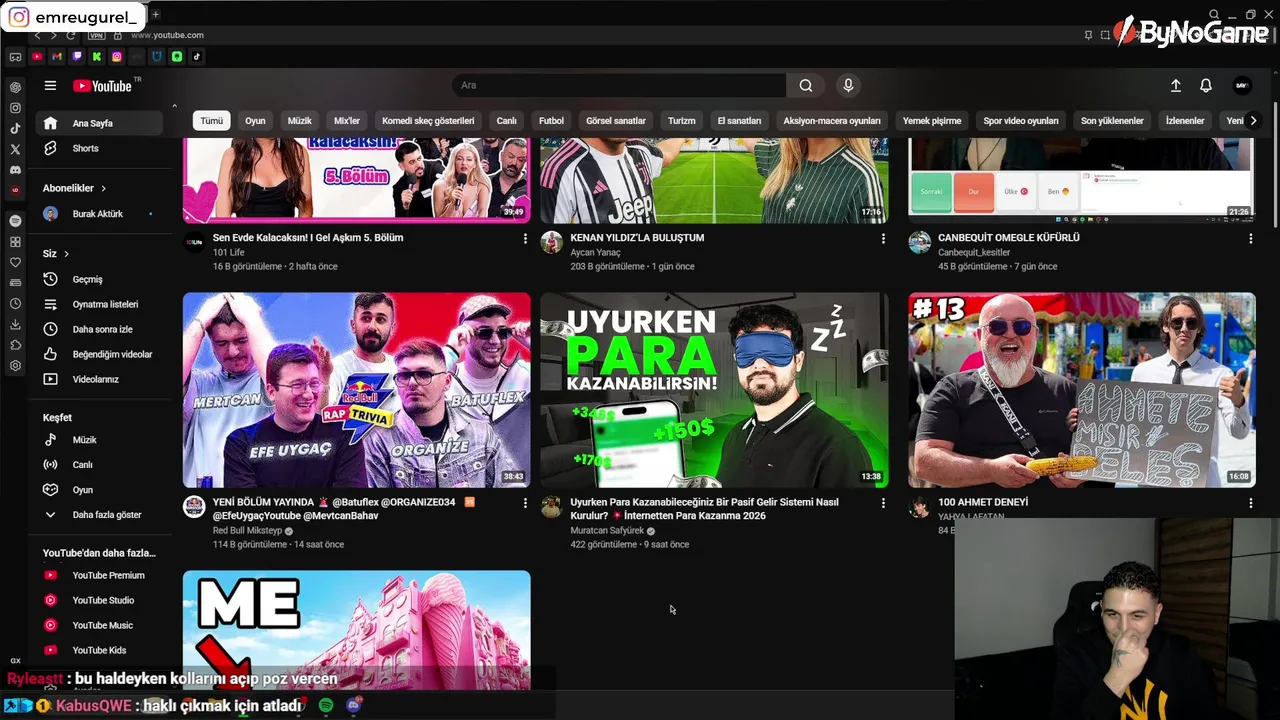Reload the page
Screen dimensions: 1280x720
pos(70,35)
